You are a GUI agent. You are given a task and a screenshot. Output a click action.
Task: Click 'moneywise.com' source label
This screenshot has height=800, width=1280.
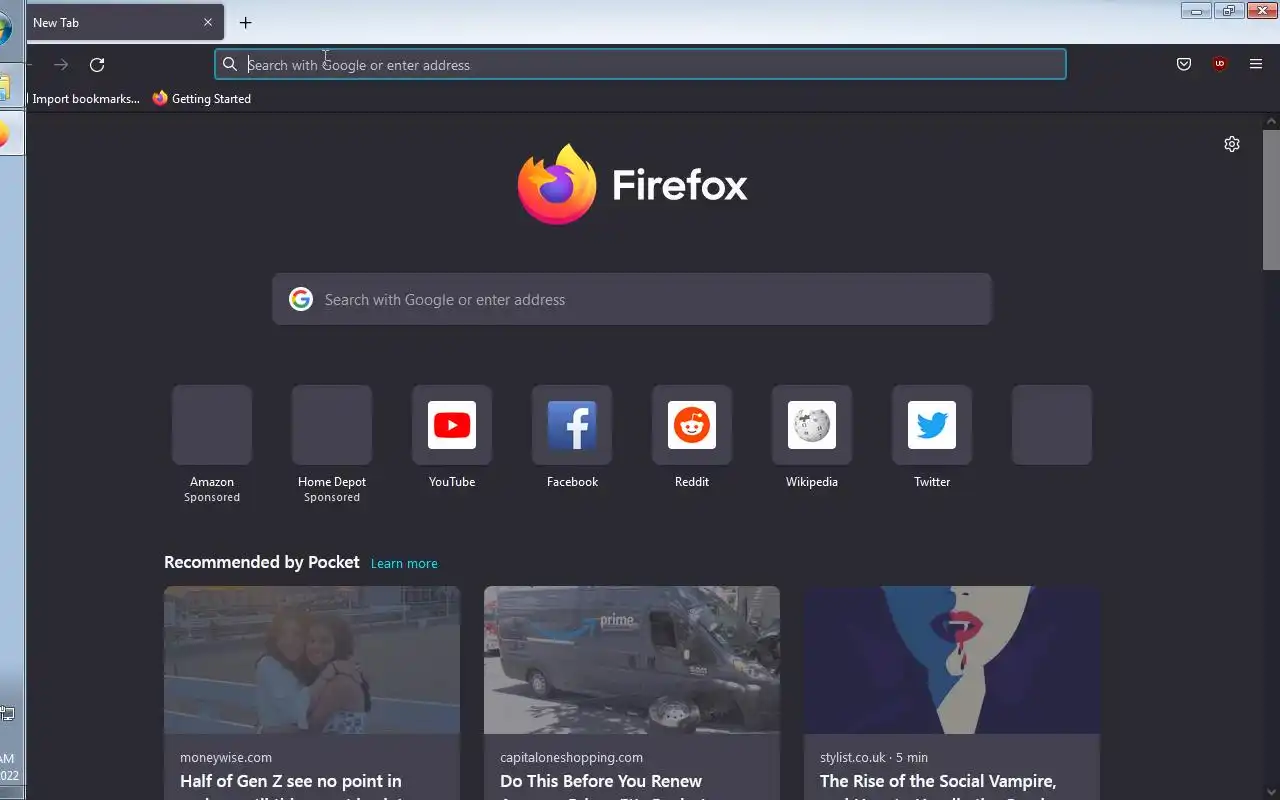226,757
